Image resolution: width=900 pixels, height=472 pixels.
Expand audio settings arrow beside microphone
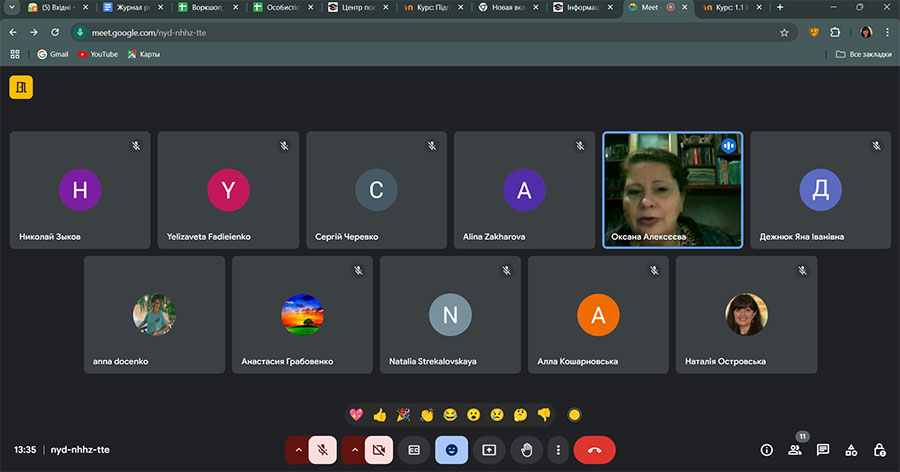tap(297, 450)
